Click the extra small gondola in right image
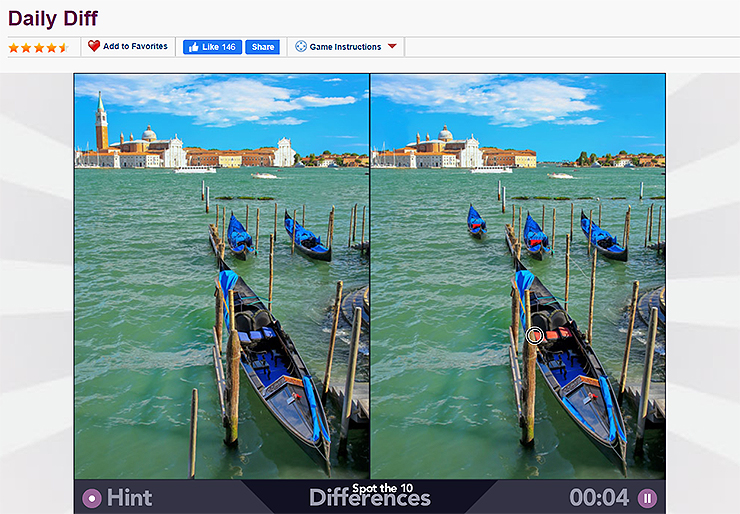 click(x=476, y=220)
